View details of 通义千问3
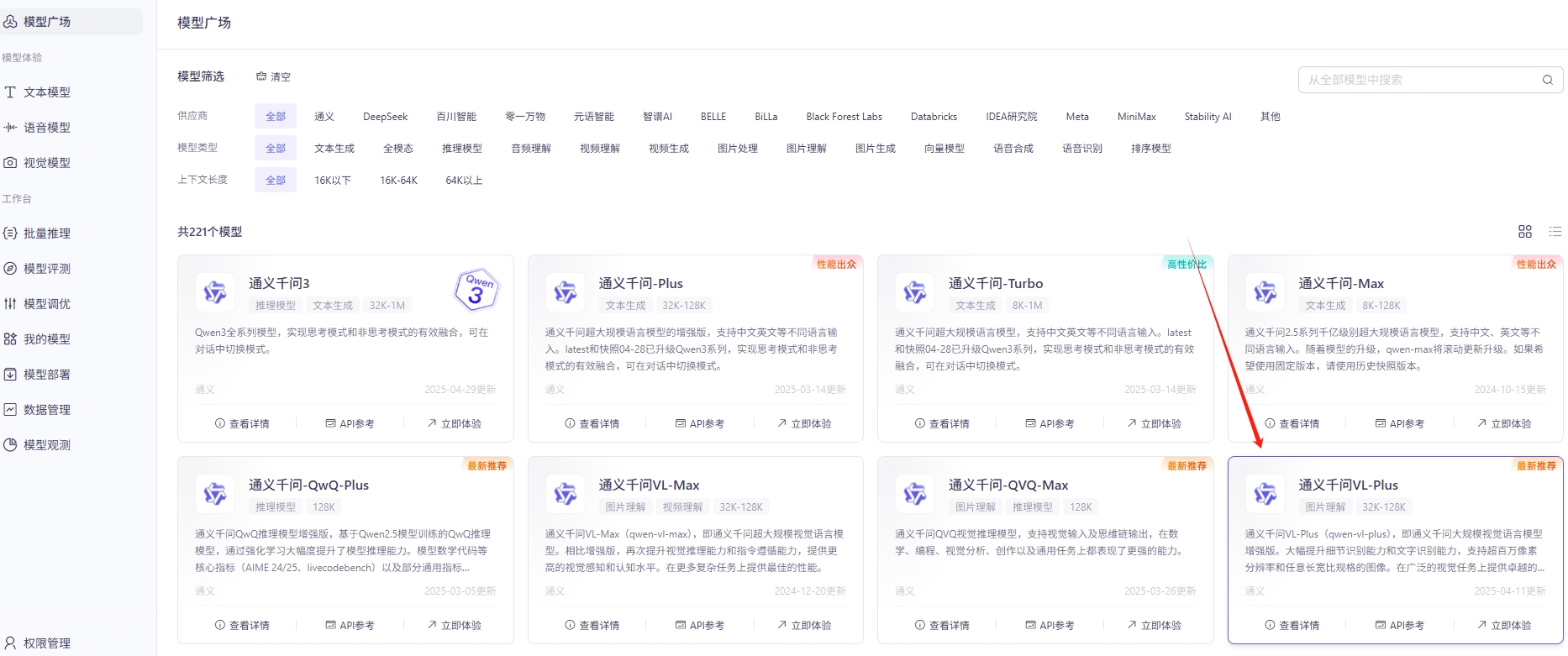Screen dimensions: 1568x656 coord(242,424)
